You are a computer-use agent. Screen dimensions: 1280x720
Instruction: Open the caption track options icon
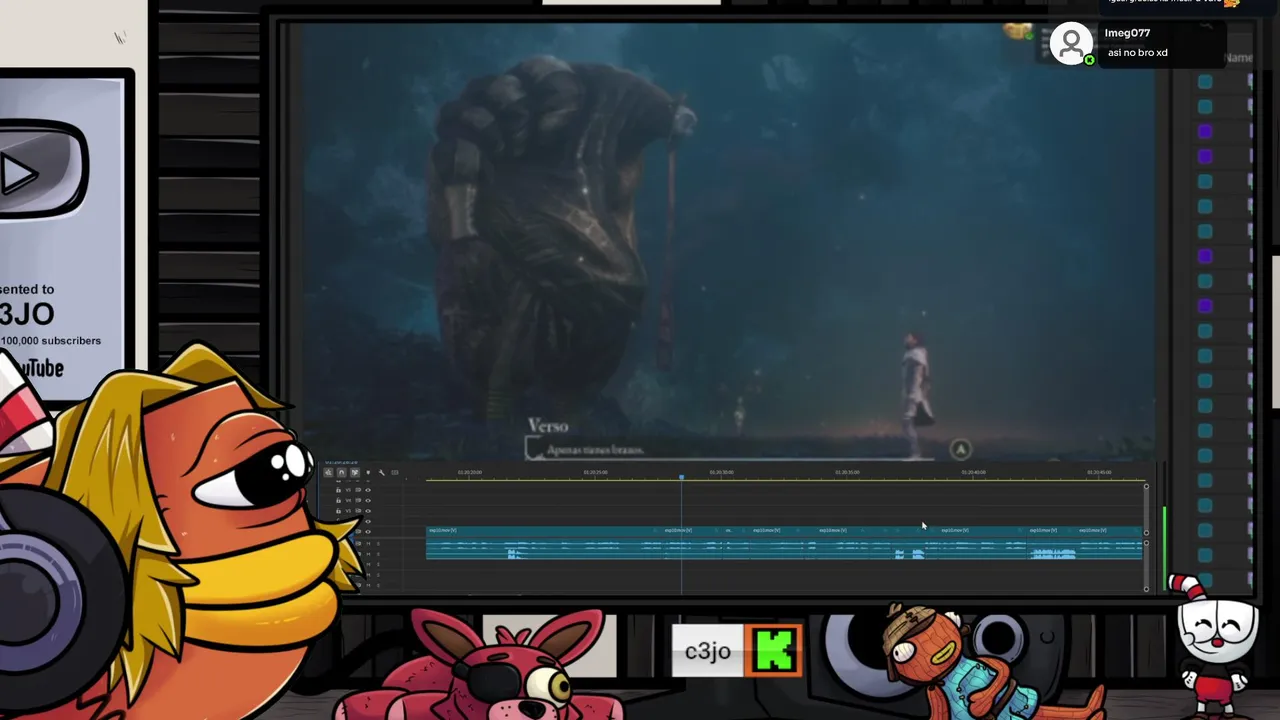tap(395, 473)
